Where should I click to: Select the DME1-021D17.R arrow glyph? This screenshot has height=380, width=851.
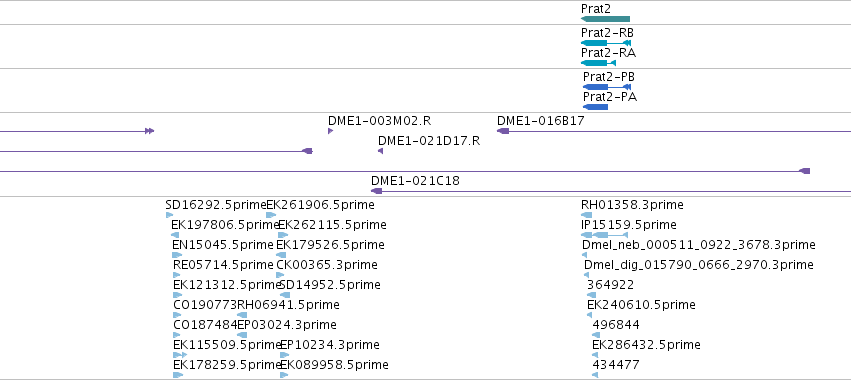point(380,151)
